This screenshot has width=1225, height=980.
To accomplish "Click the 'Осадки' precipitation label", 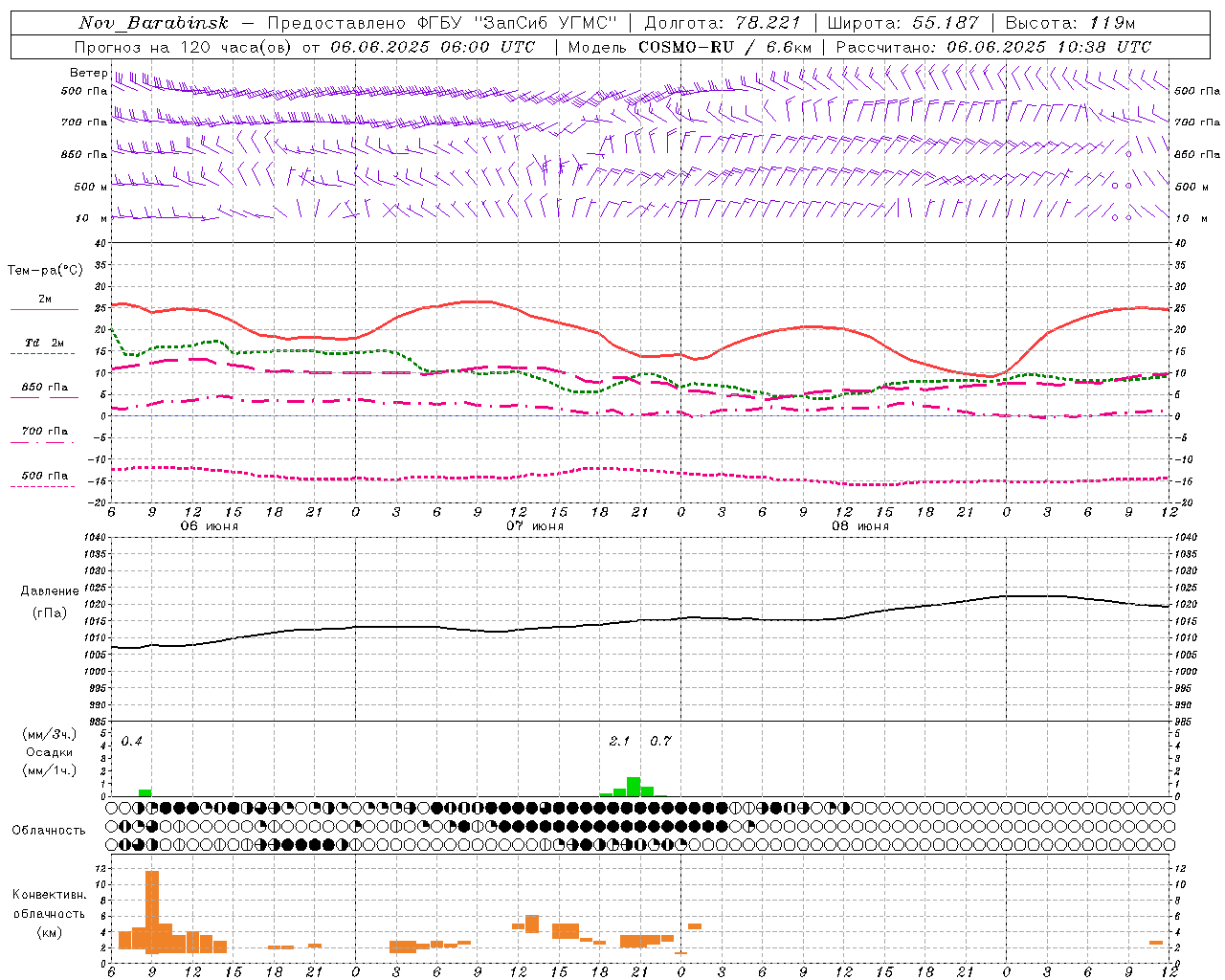I will (x=50, y=752).
